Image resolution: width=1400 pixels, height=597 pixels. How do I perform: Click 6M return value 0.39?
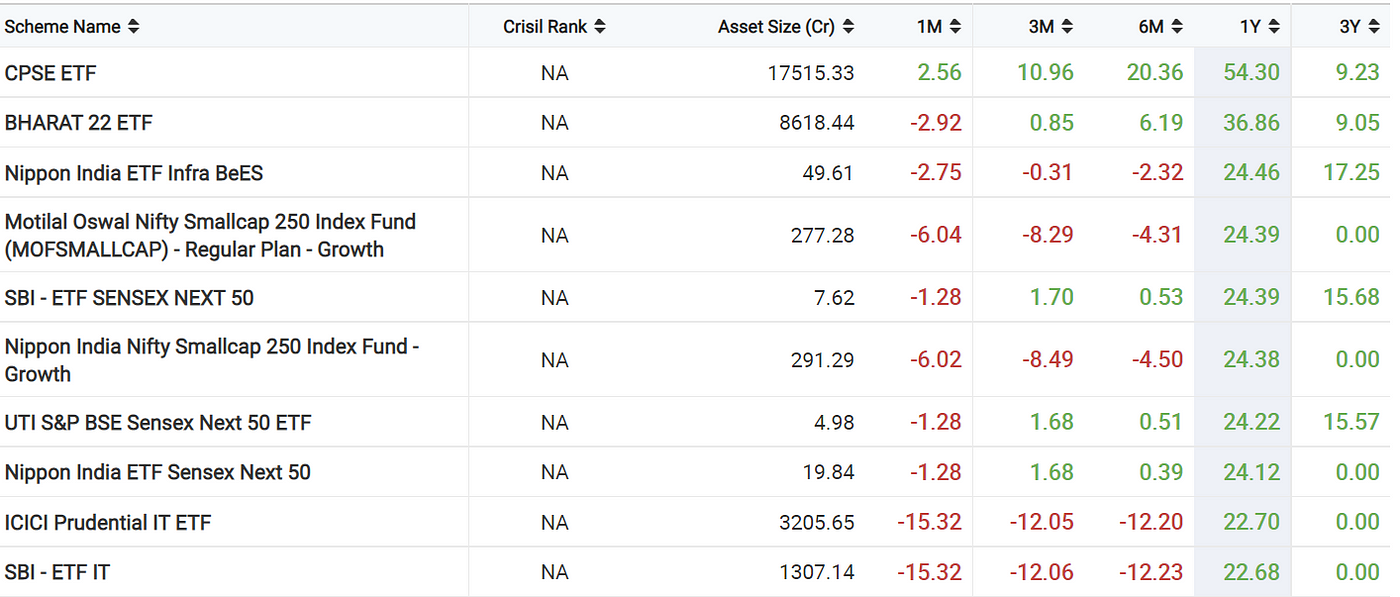tap(1160, 472)
